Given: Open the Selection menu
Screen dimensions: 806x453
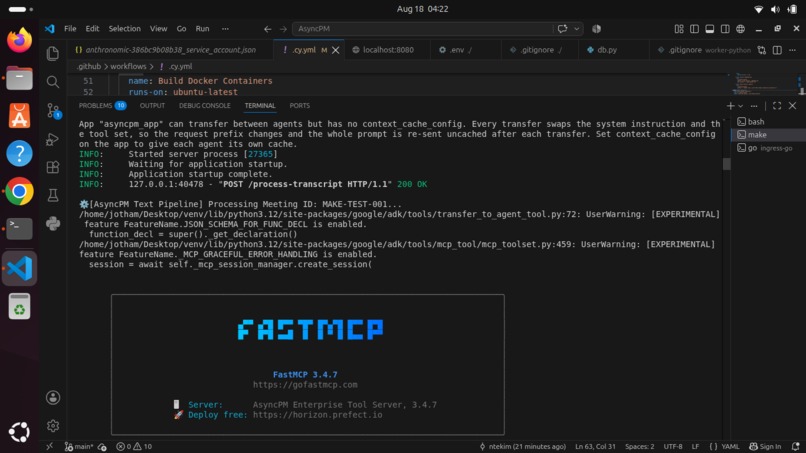Looking at the screenshot, I should click(x=124, y=29).
